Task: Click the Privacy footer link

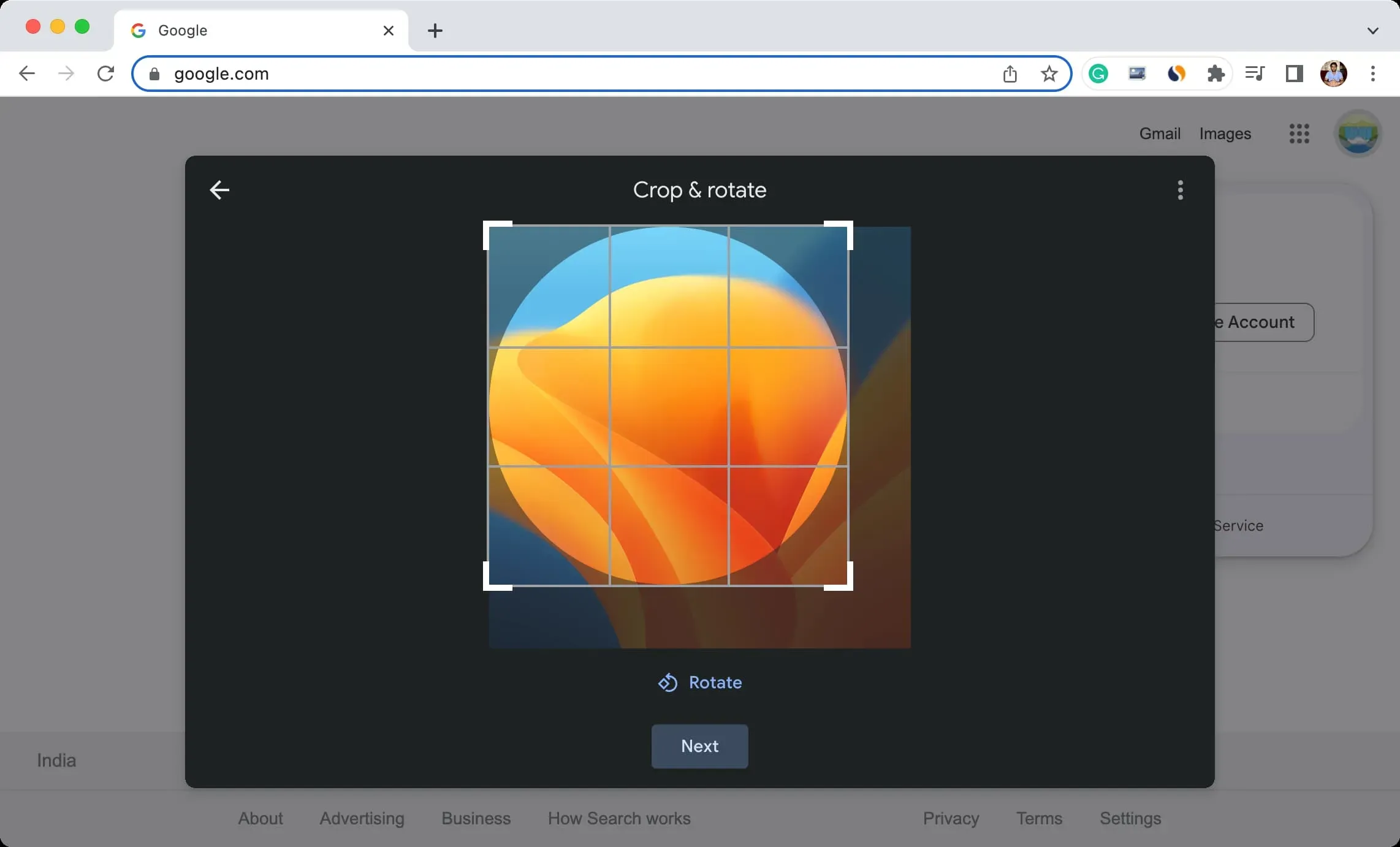Action: coord(951,818)
